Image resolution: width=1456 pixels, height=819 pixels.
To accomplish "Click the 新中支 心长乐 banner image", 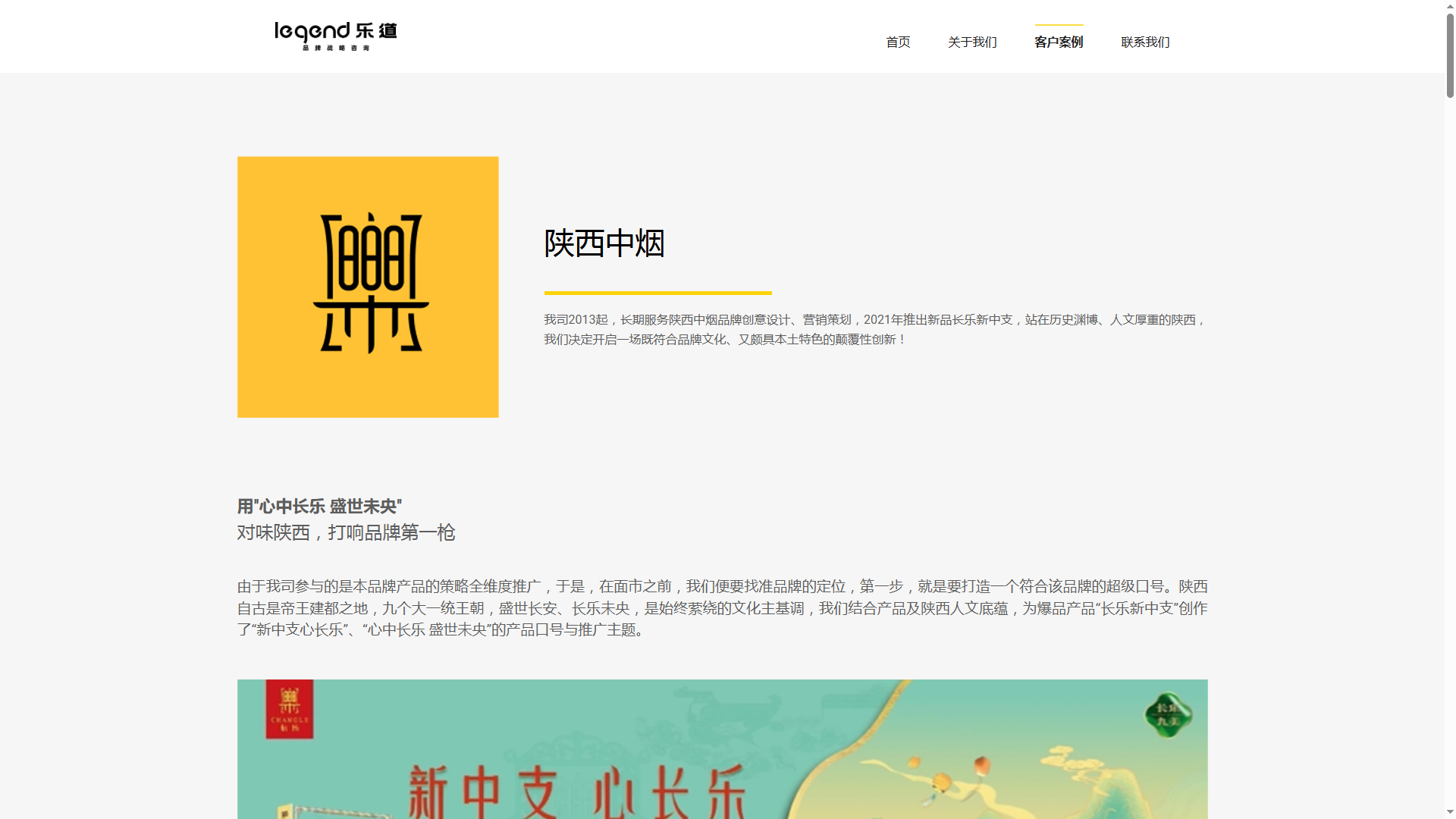I will [722, 749].
